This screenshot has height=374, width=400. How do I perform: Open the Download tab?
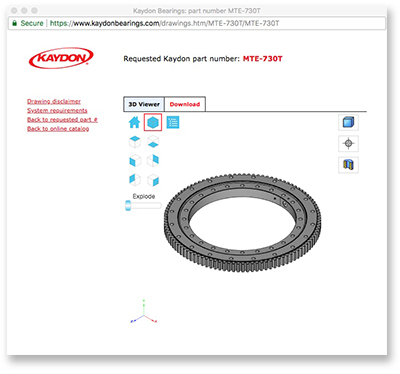tap(185, 104)
